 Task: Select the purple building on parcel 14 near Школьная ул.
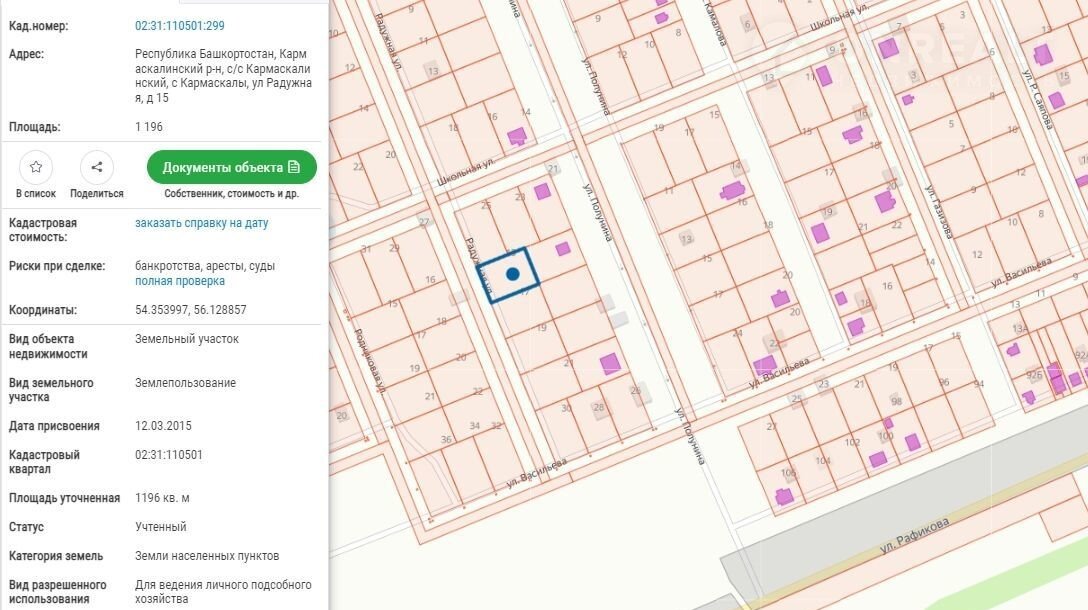click(x=517, y=136)
